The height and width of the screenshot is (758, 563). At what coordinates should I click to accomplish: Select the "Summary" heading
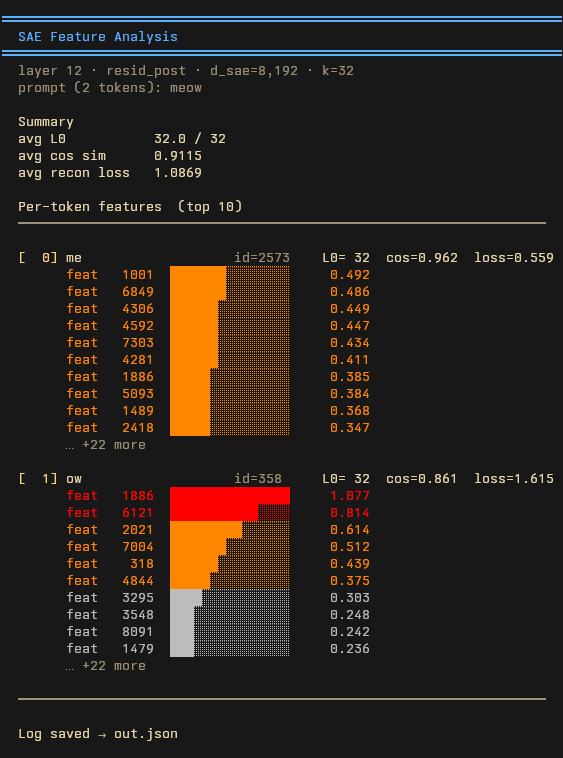click(46, 122)
